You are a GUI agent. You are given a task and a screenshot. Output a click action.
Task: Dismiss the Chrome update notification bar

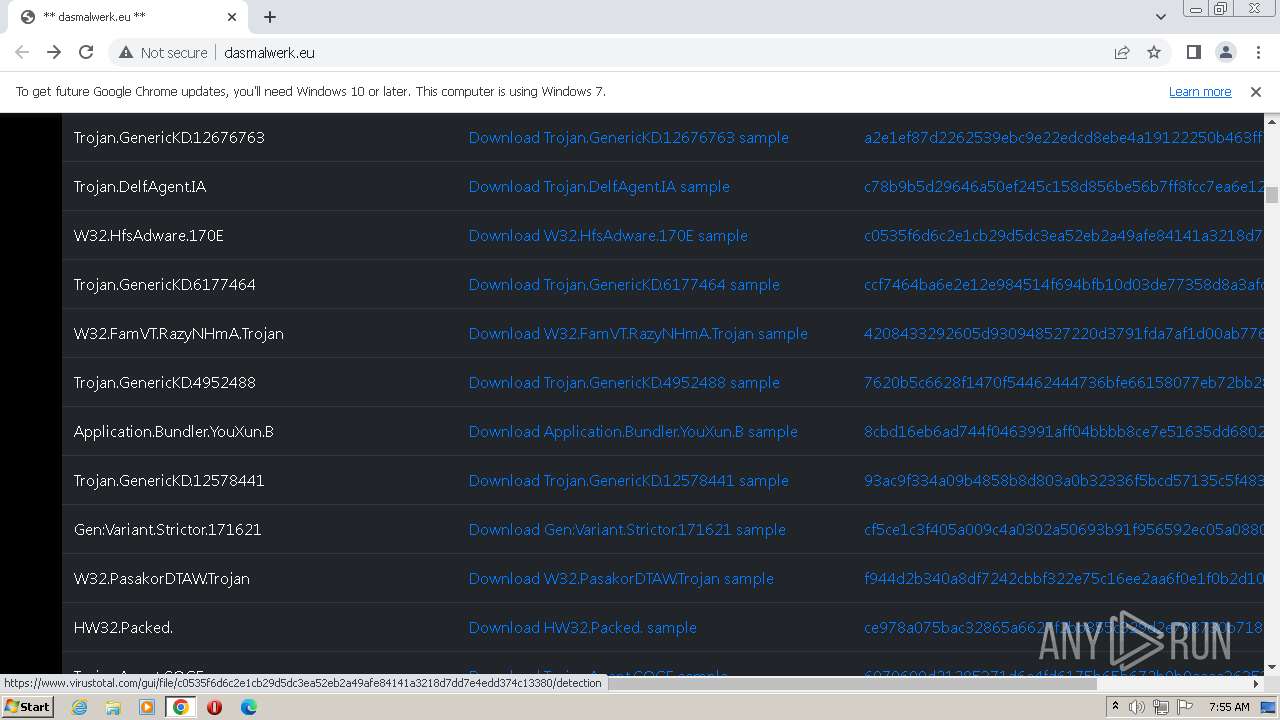1256,91
